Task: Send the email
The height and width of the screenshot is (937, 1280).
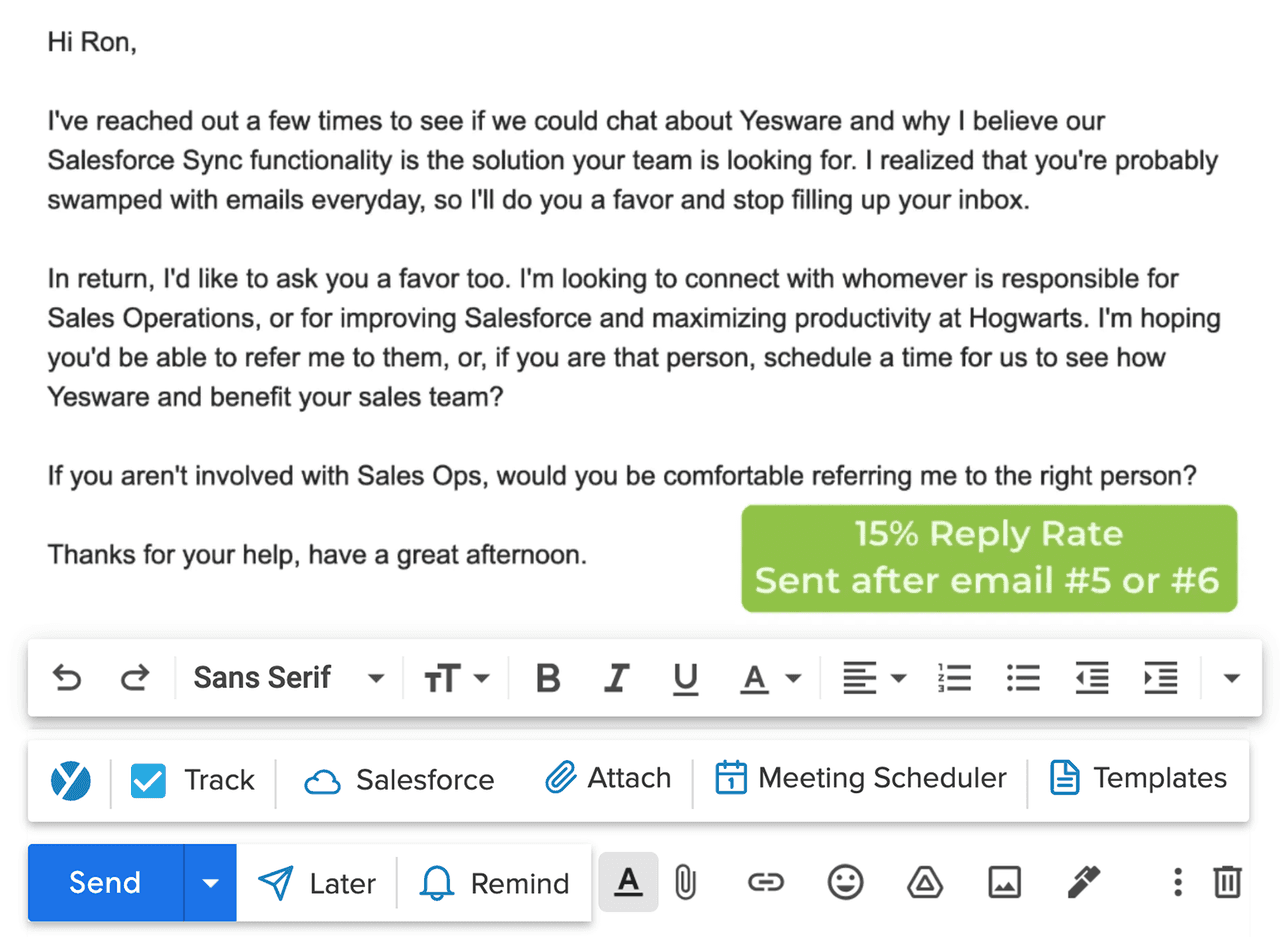Action: 105,882
